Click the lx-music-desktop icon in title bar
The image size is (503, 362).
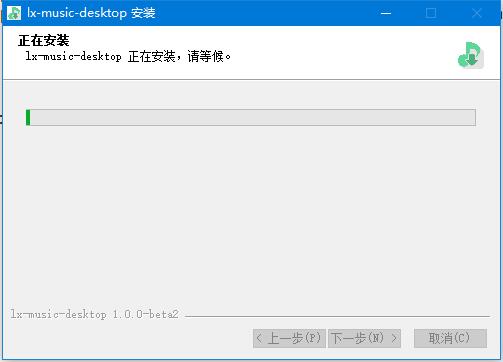click(14, 13)
